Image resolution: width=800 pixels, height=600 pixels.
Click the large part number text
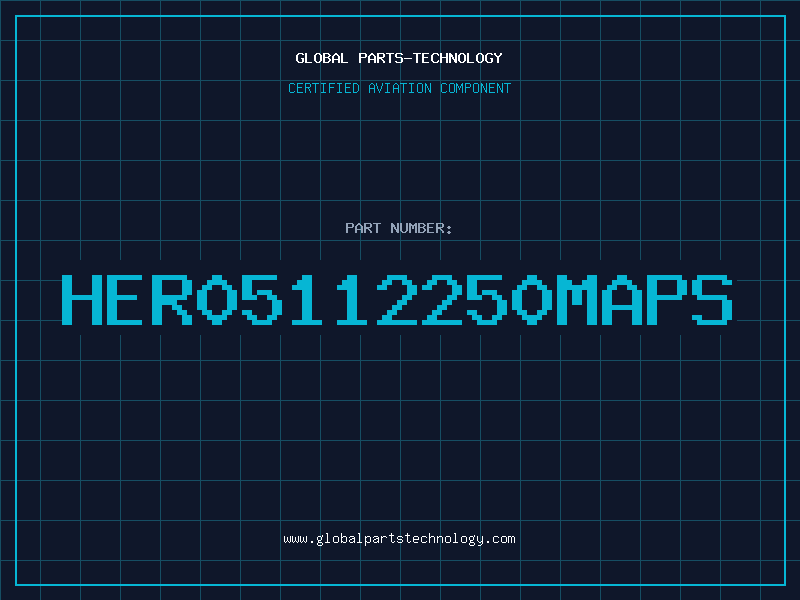(397, 299)
